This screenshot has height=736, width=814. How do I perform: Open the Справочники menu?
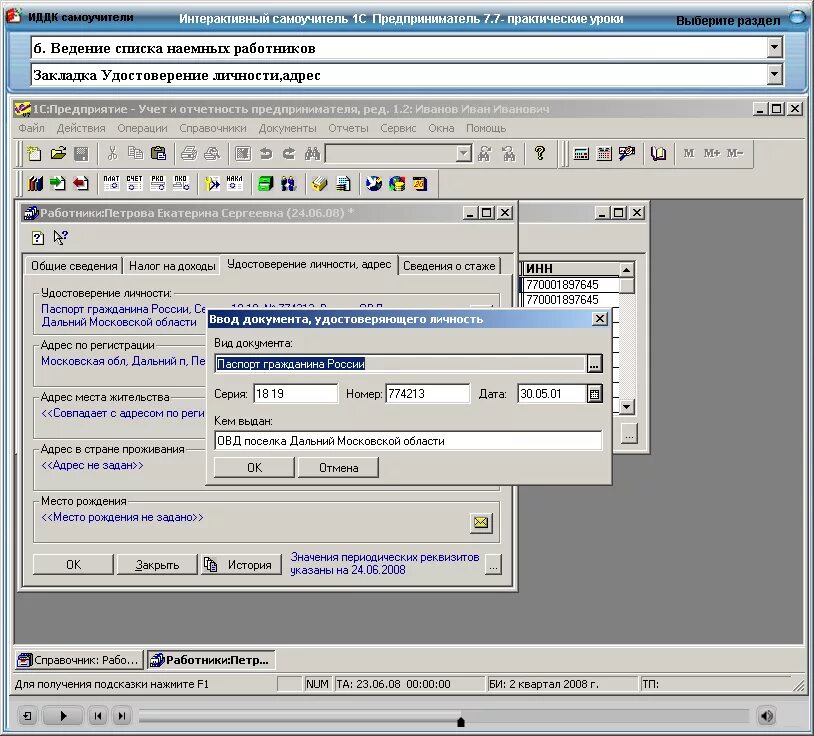point(213,128)
